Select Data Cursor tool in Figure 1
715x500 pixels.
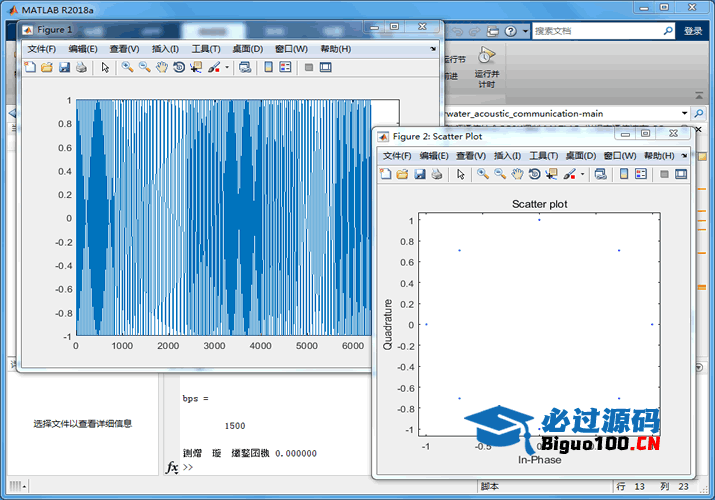pyautogui.click(x=196, y=67)
